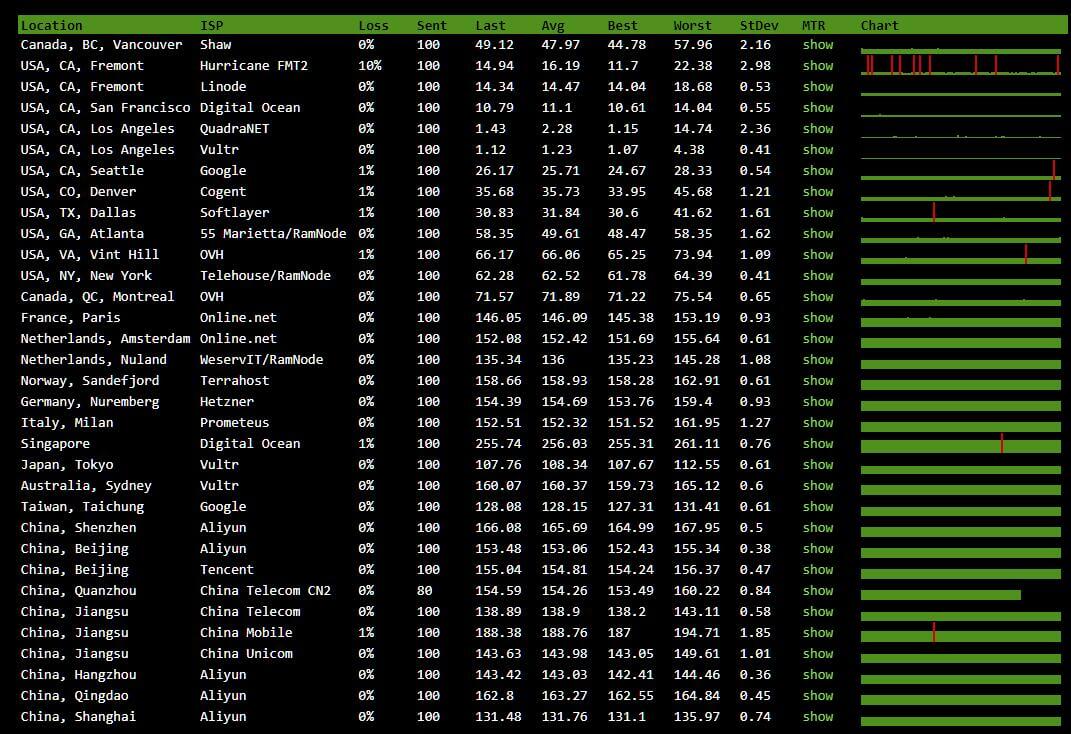Click average value 188.76 for China Mobile
This screenshot has width=1071, height=734.
tap(564, 633)
